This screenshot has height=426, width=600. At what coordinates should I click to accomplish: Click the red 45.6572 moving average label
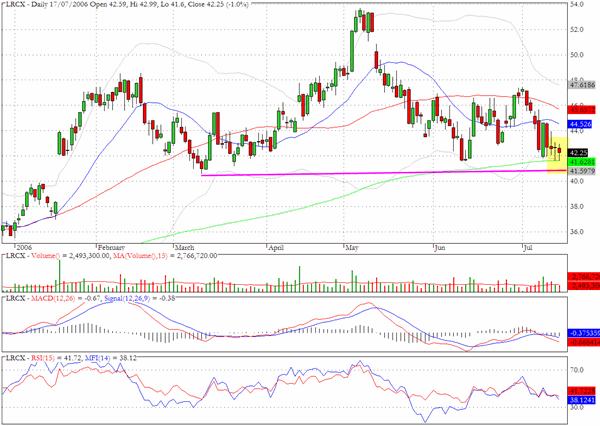click(x=582, y=110)
